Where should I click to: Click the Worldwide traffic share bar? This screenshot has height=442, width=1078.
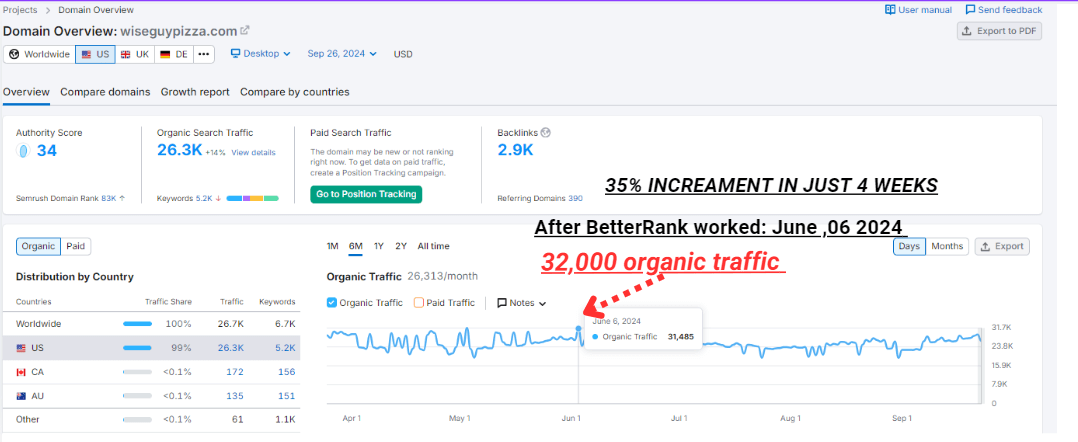(x=138, y=324)
